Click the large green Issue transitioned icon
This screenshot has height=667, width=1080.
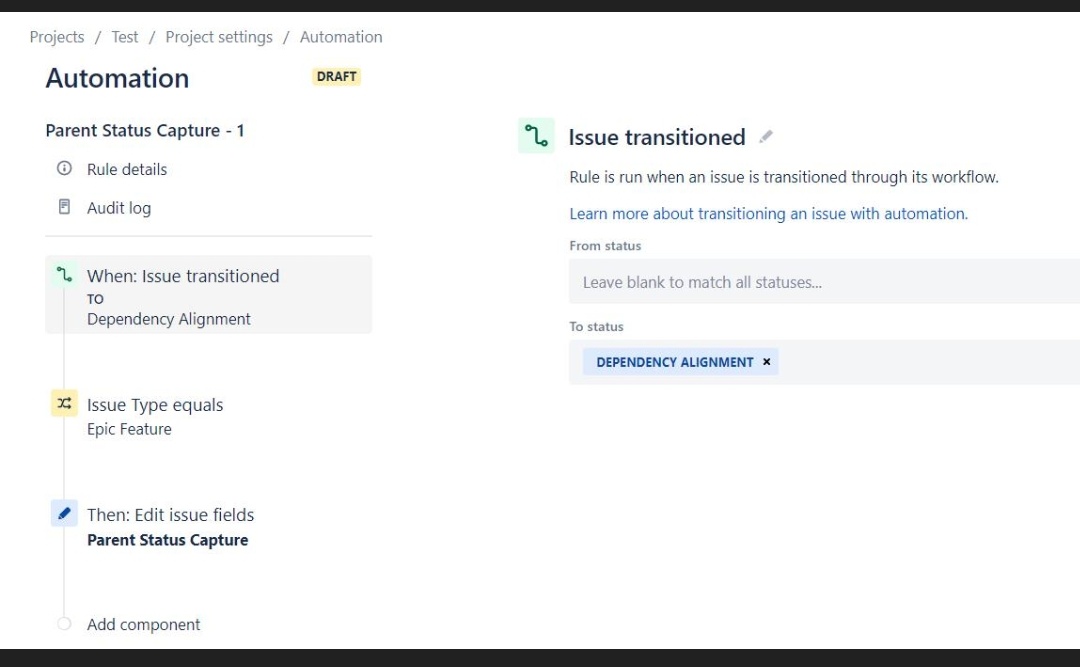537,136
